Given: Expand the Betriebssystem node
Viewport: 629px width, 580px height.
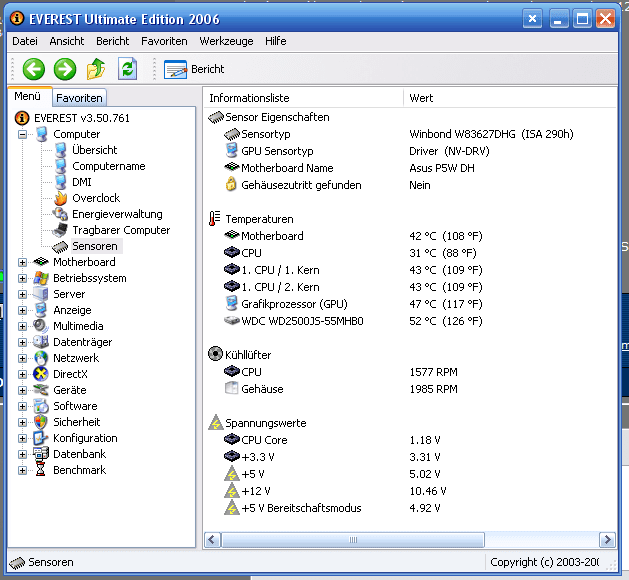Looking at the screenshot, I should pyautogui.click(x=22, y=278).
